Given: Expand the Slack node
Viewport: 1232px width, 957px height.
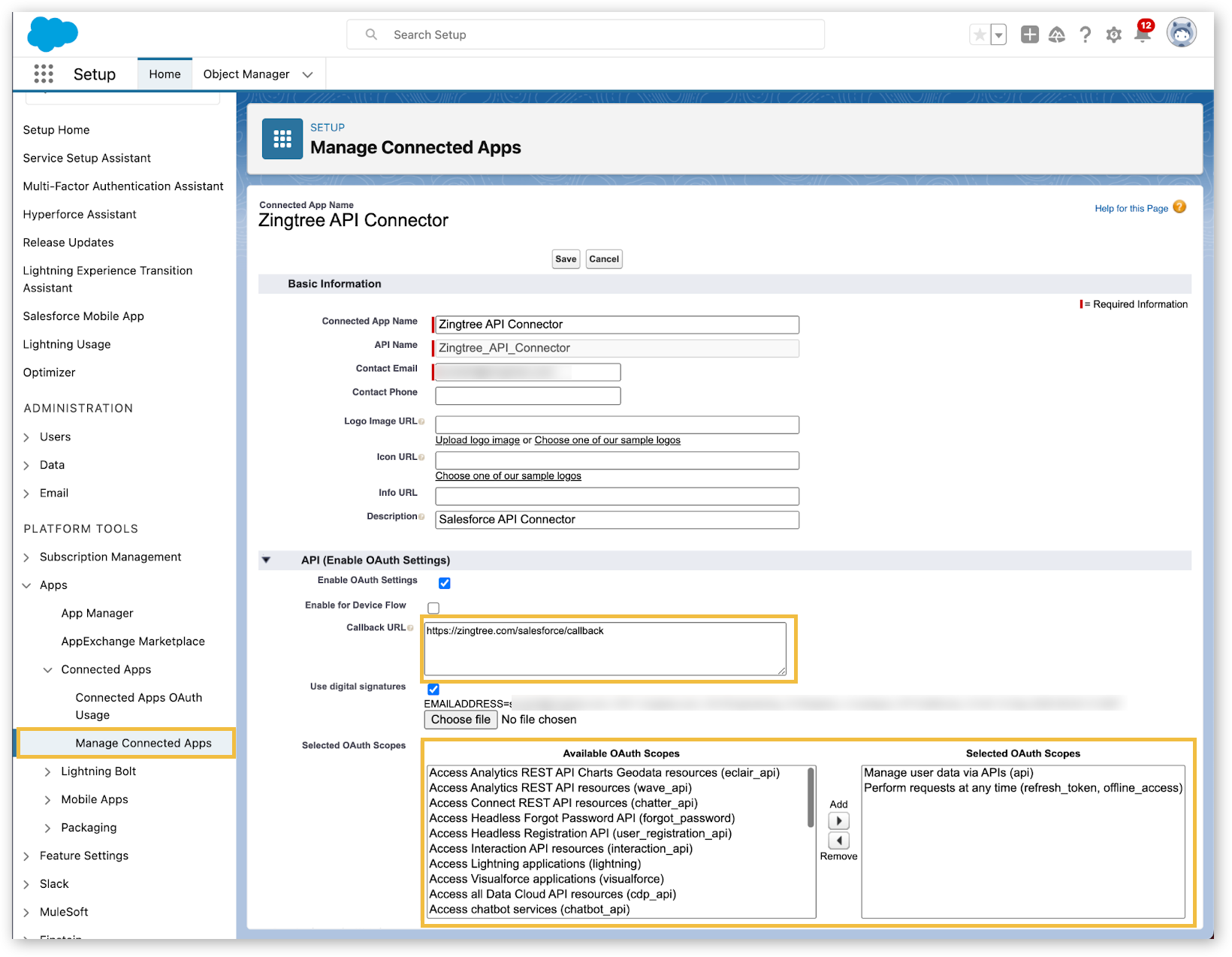Looking at the screenshot, I should coord(26,884).
